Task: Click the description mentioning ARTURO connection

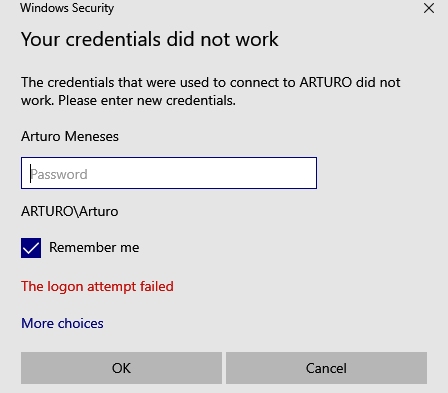Action: pos(211,91)
